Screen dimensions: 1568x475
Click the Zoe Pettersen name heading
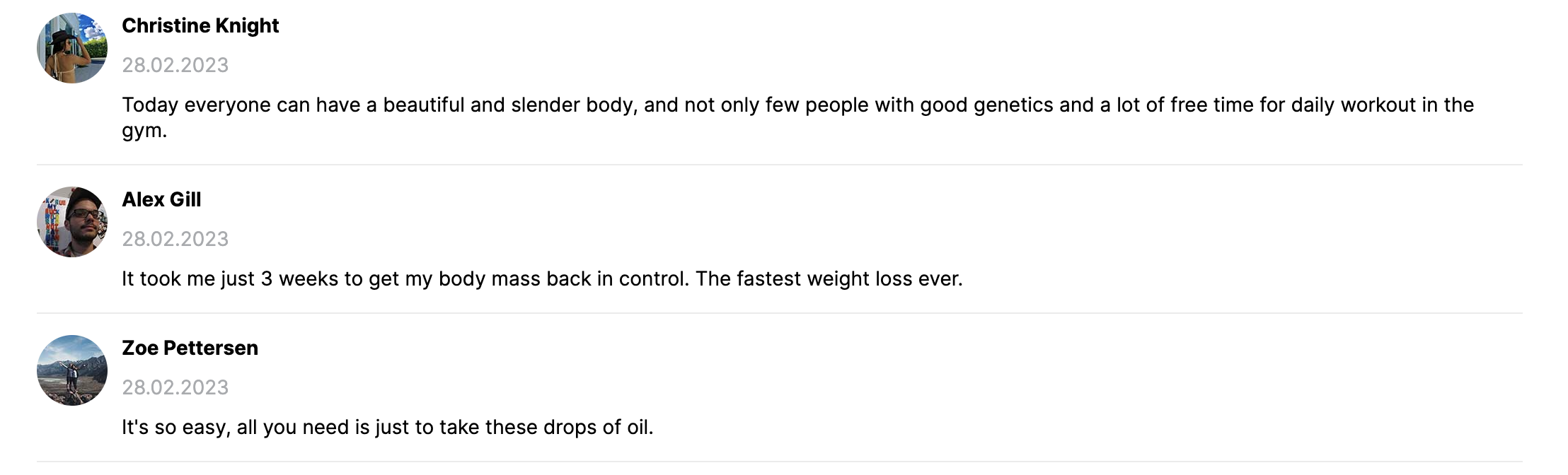click(x=190, y=348)
